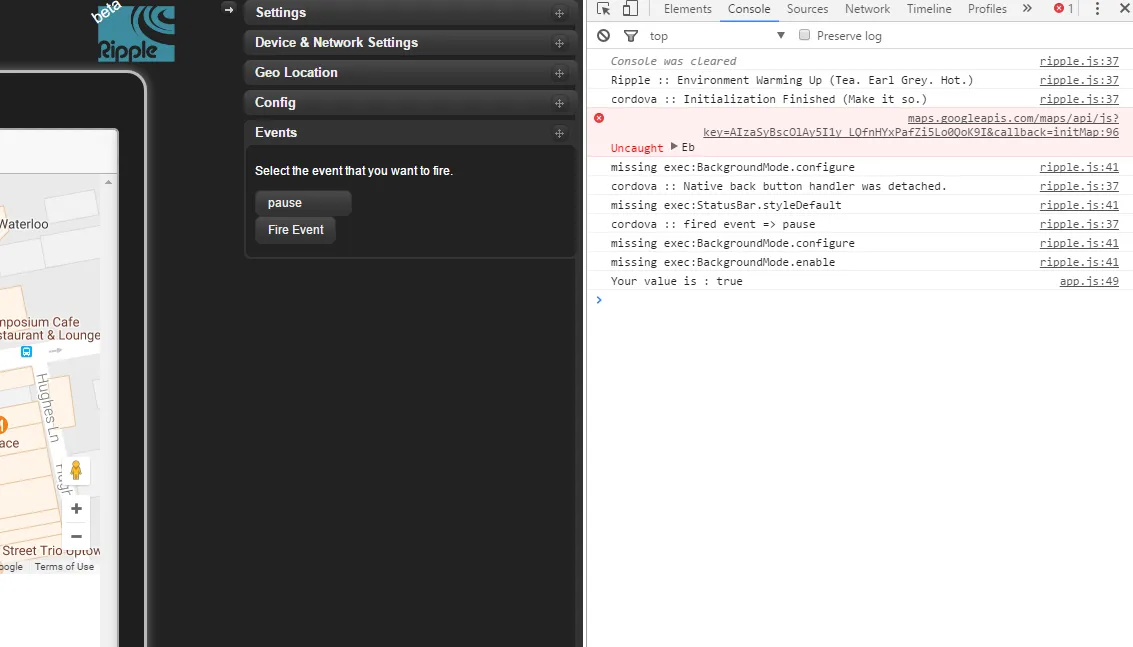1133x647 pixels.
Task: Expand the Settings panel
Action: [410, 12]
